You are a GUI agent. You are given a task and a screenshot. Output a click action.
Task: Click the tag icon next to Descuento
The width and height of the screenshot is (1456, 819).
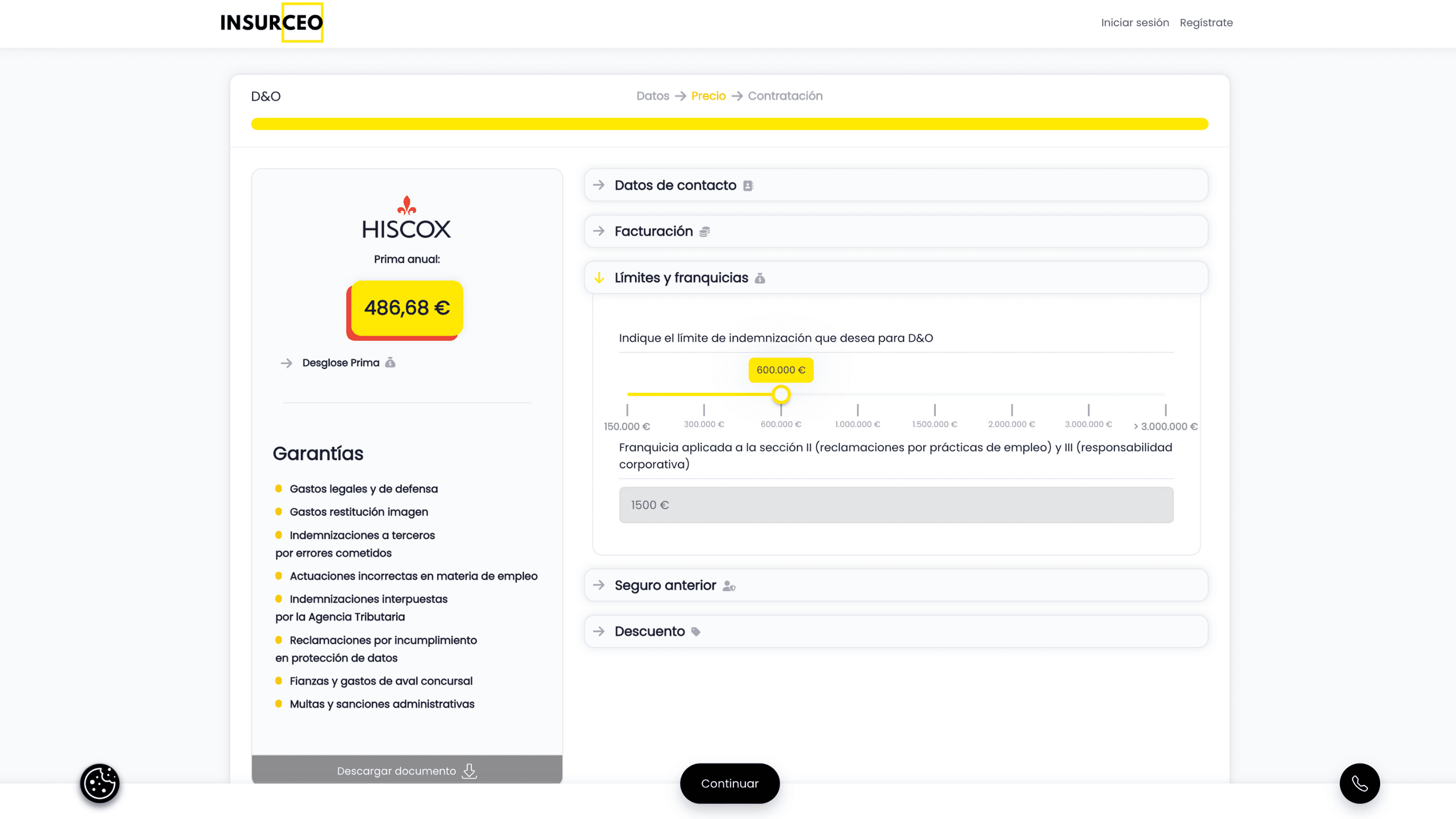point(696,632)
